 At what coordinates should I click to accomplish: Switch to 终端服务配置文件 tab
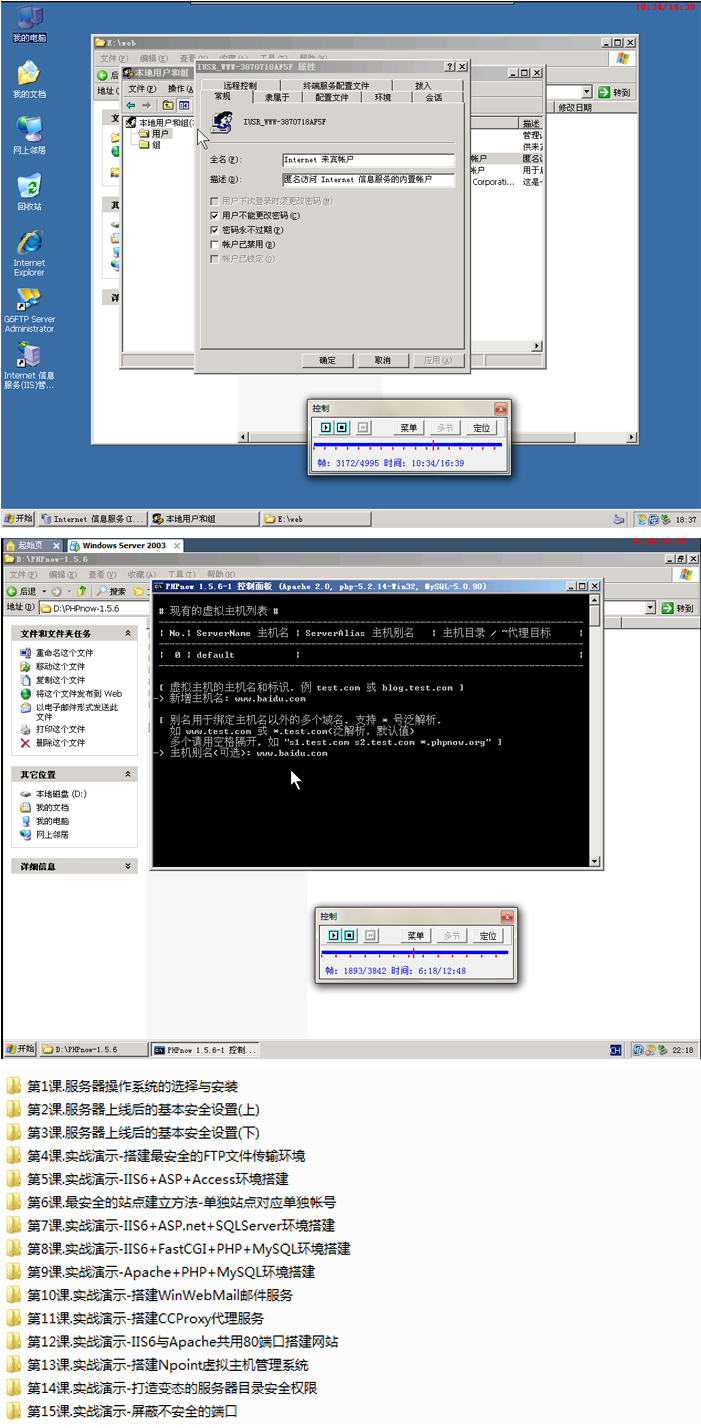(x=336, y=86)
